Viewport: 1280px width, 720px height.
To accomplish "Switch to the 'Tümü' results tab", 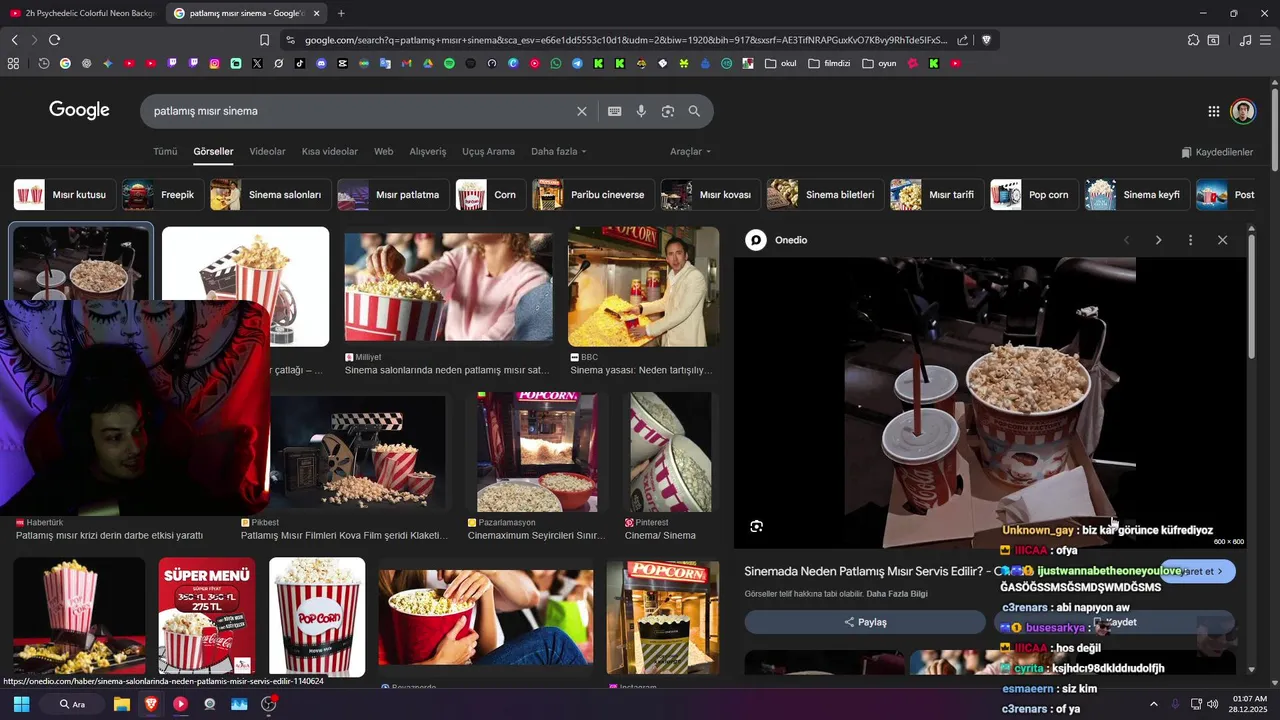I will point(165,152).
